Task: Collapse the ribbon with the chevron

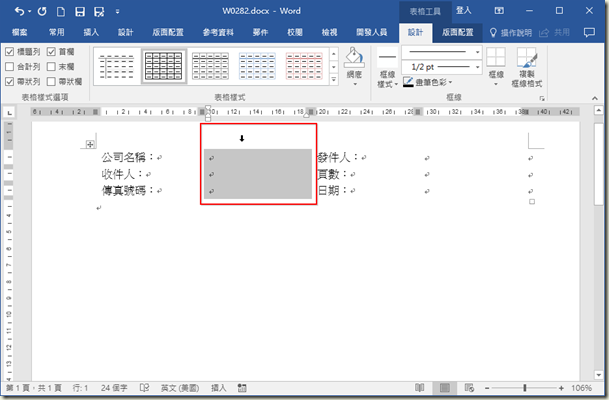Action: (x=595, y=98)
